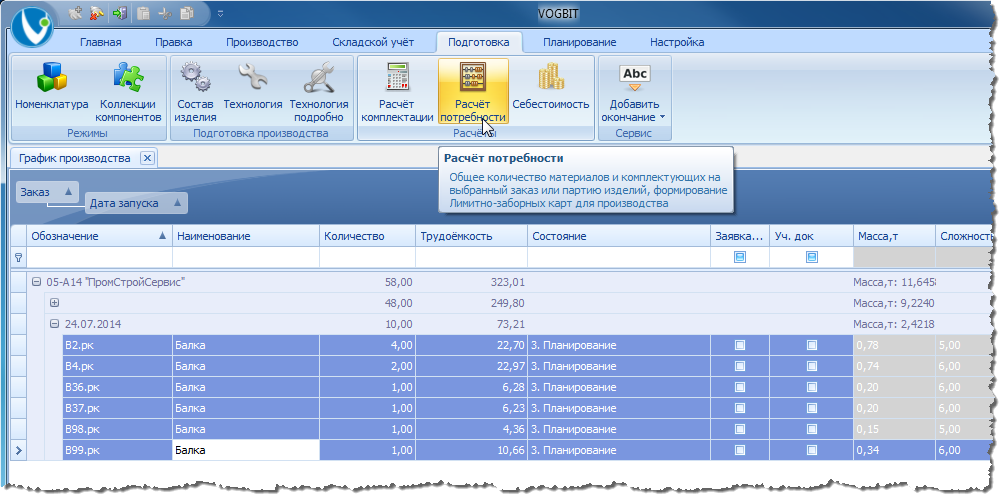Collapse the 24.07.2014 date group
The image size is (1003, 498).
coord(54,324)
